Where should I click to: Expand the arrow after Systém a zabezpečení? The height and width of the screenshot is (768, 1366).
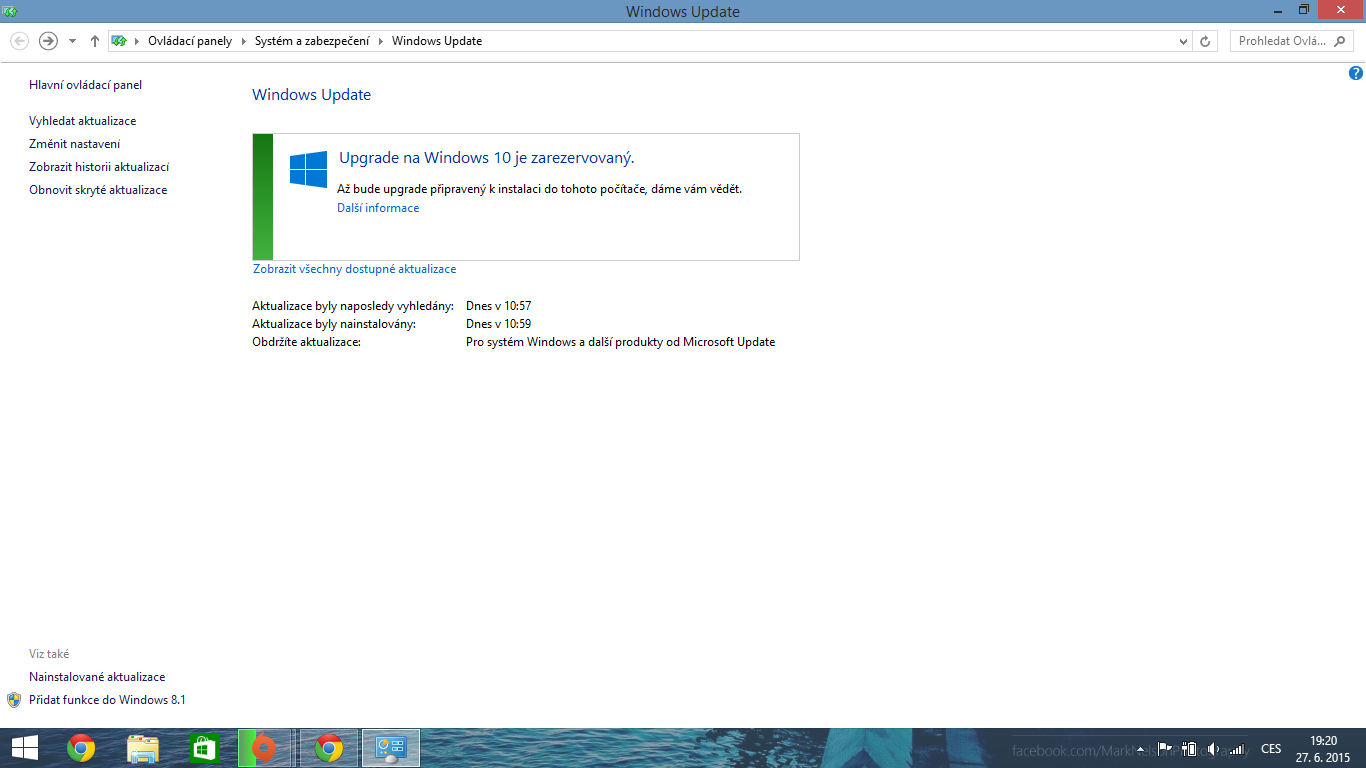[381, 41]
